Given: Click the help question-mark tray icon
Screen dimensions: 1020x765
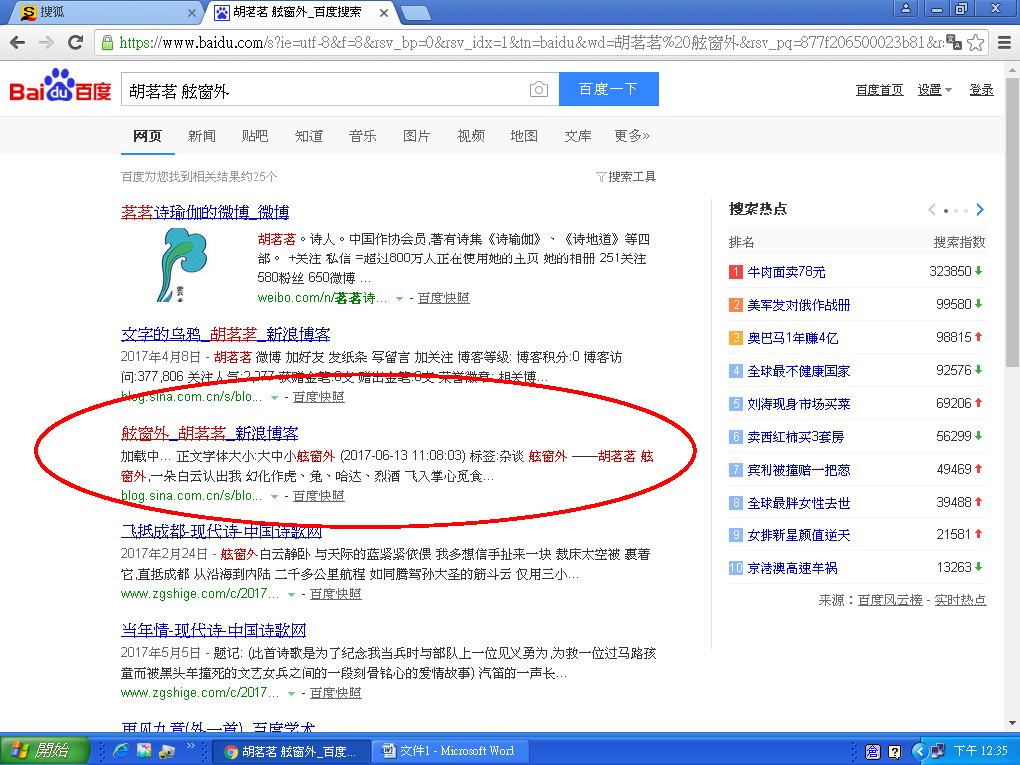Looking at the screenshot, I should [x=894, y=752].
